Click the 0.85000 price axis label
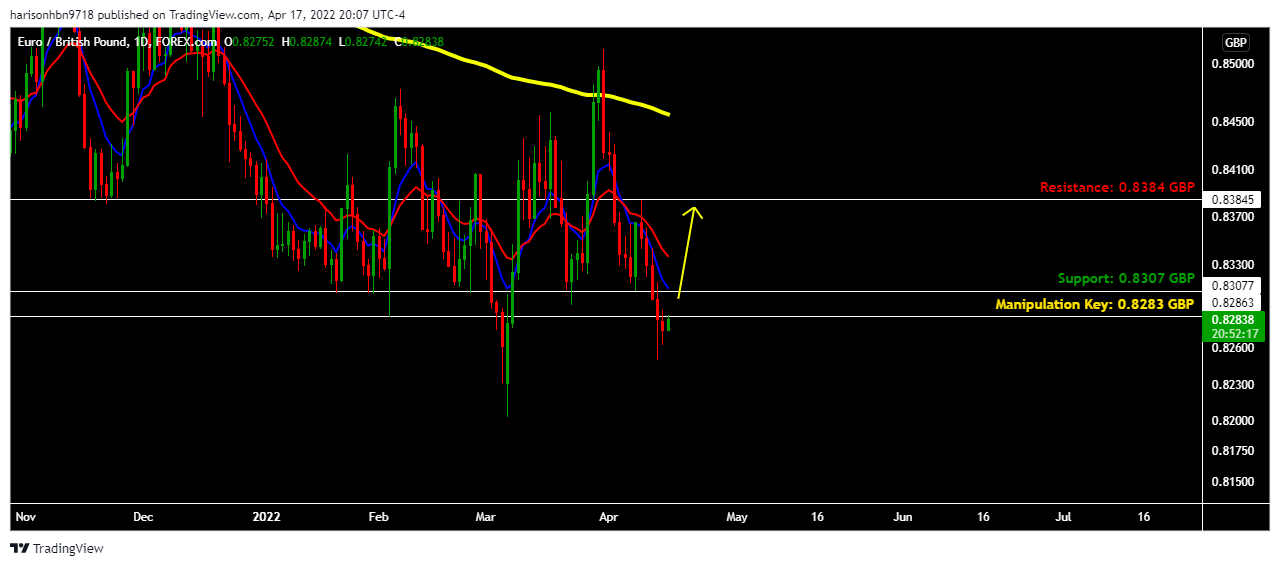1280x566 pixels. click(x=1232, y=64)
